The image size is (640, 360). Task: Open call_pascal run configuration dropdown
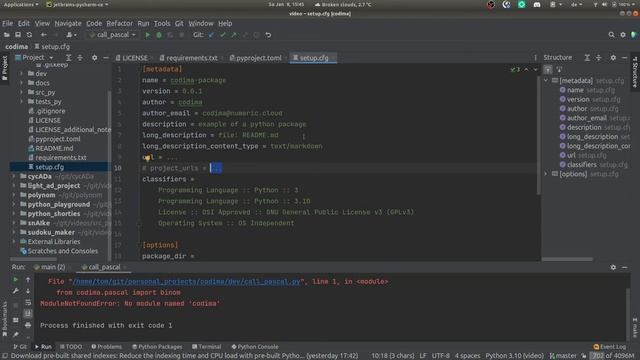coord(113,35)
